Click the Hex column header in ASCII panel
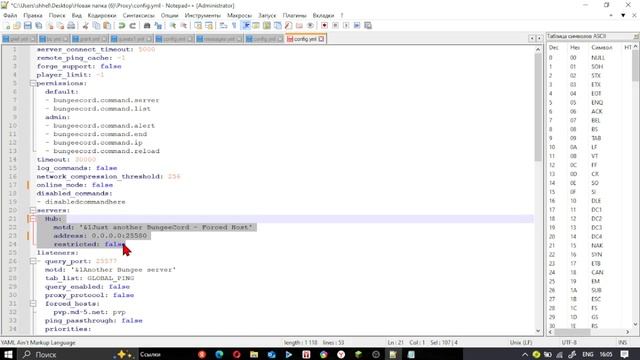The height and width of the screenshot is (360, 640). pos(575,48)
